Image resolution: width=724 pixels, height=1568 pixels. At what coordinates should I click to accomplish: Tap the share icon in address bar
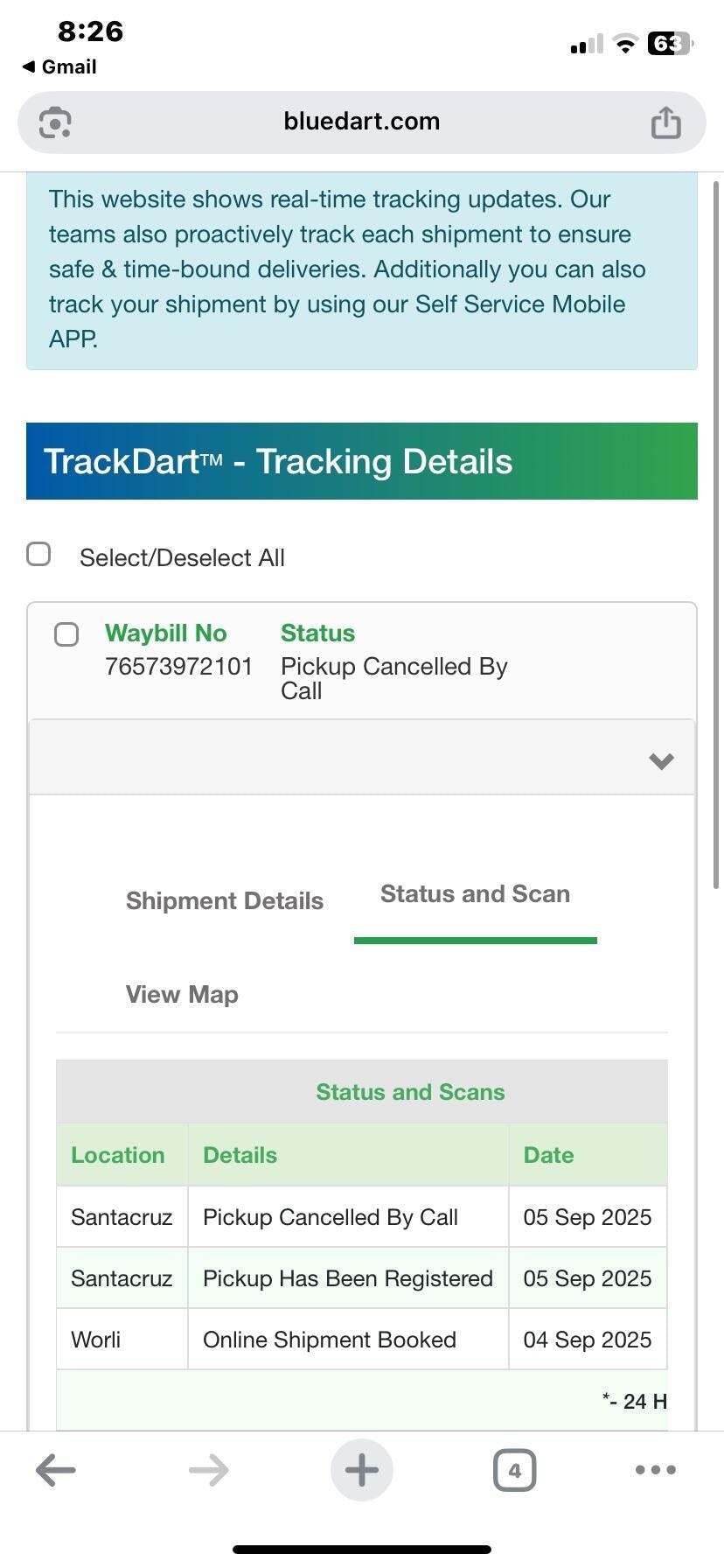pos(665,122)
